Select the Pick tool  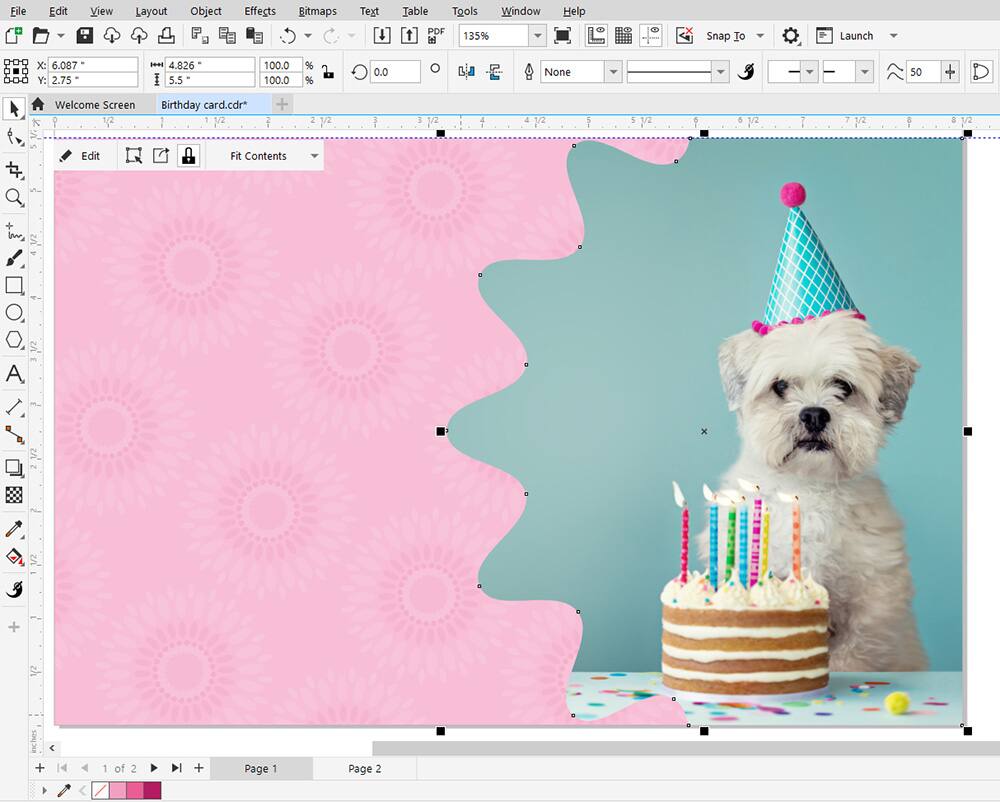pyautogui.click(x=15, y=108)
